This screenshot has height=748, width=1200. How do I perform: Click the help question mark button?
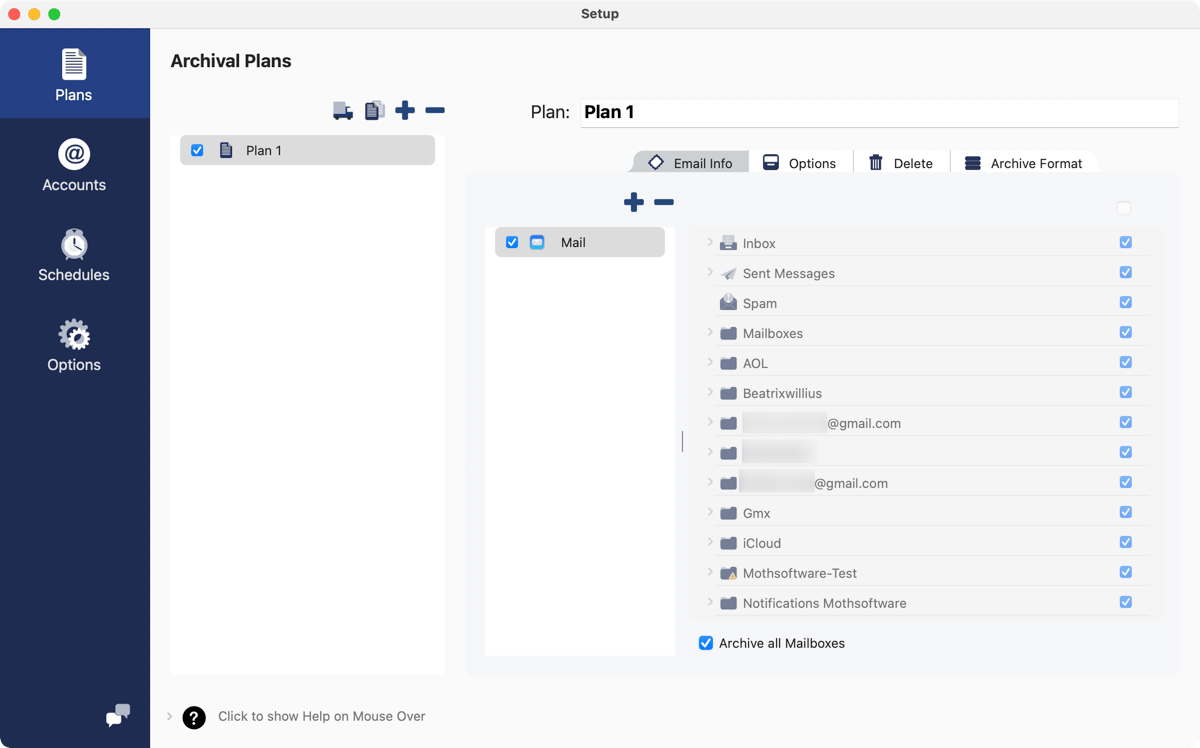[193, 717]
